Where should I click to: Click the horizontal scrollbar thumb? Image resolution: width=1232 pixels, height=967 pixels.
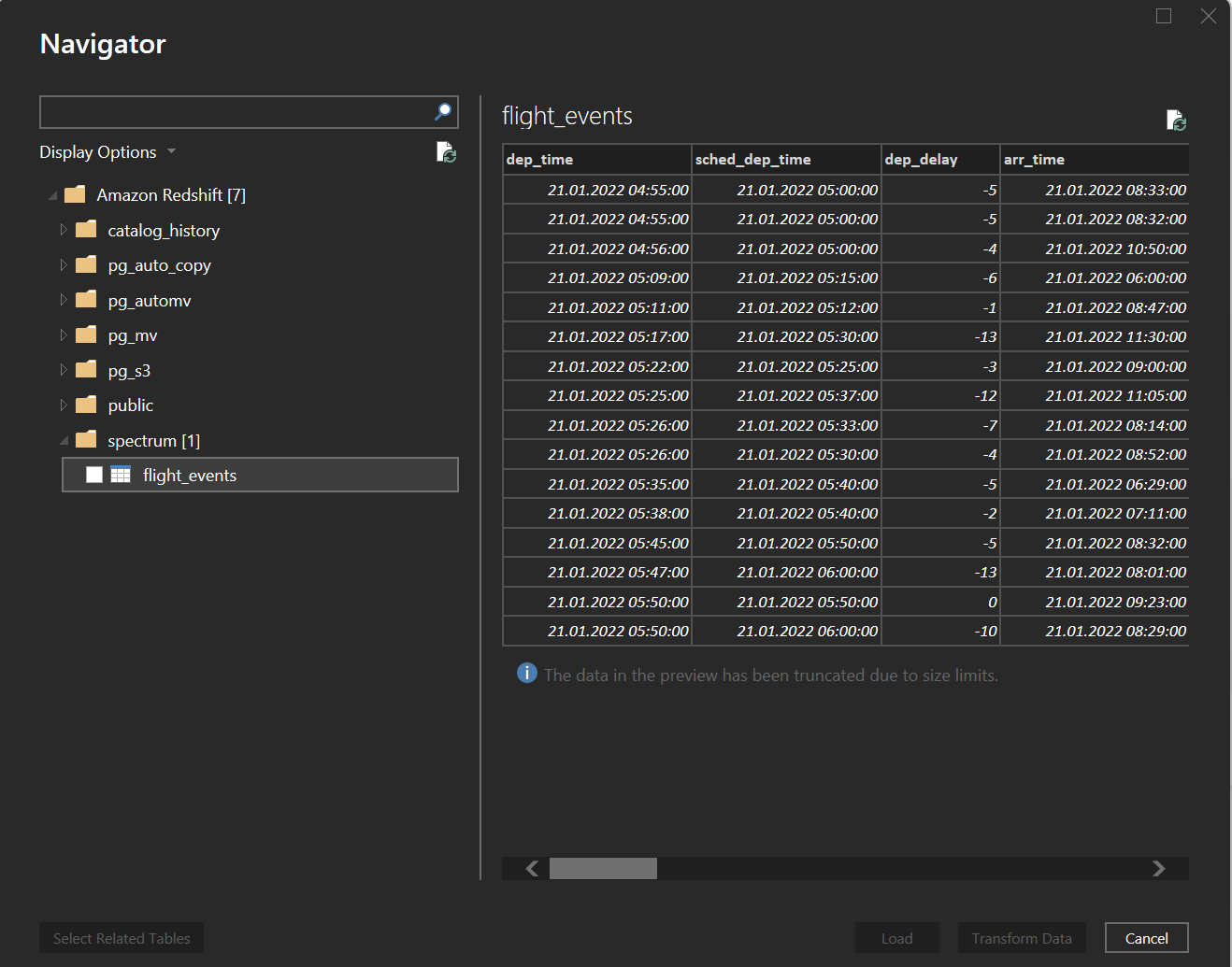603,868
